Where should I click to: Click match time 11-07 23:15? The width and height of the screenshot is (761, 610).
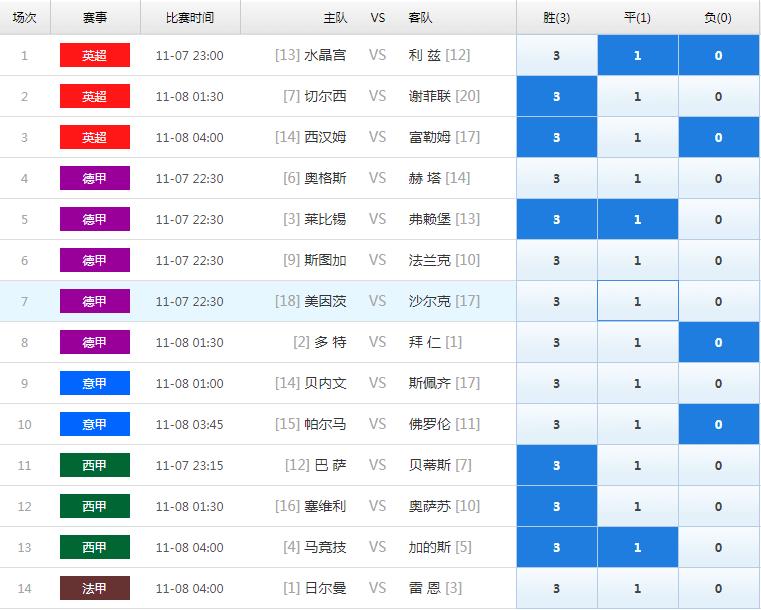tap(190, 466)
